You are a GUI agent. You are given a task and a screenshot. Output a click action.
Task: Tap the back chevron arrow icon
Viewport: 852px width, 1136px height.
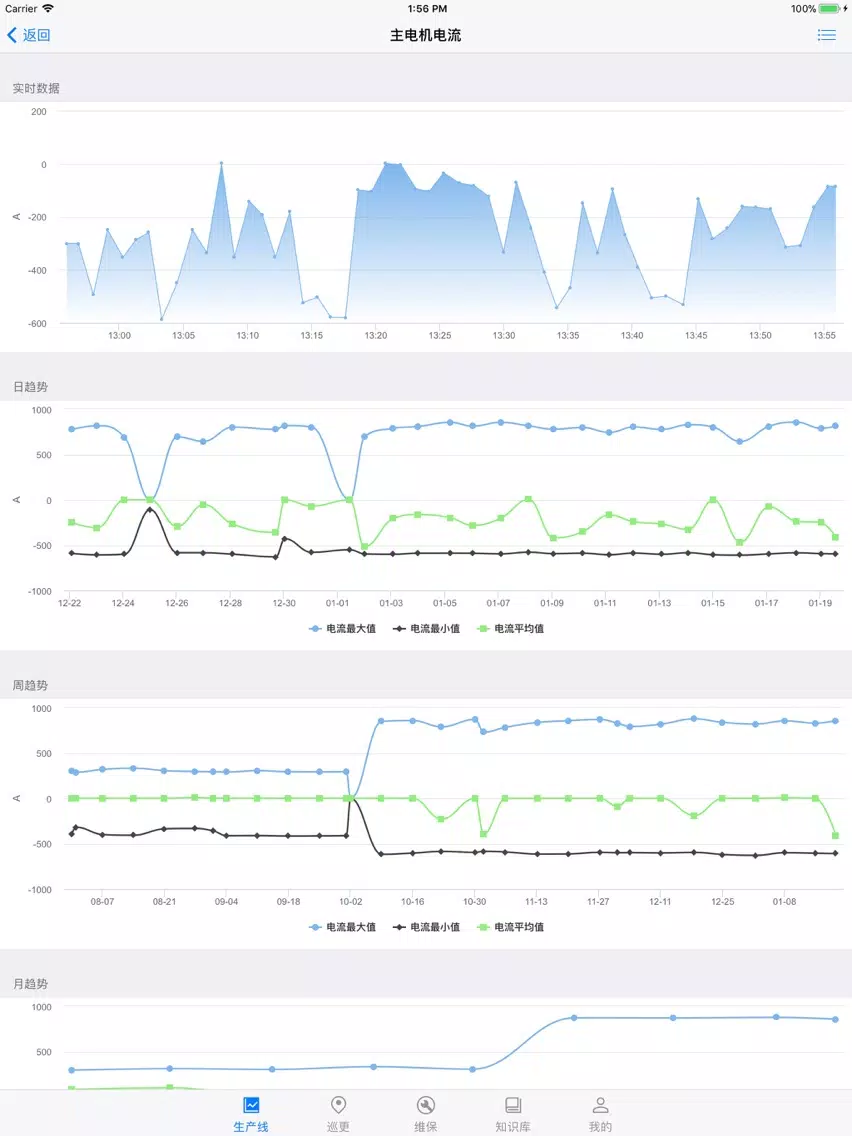click(x=12, y=35)
